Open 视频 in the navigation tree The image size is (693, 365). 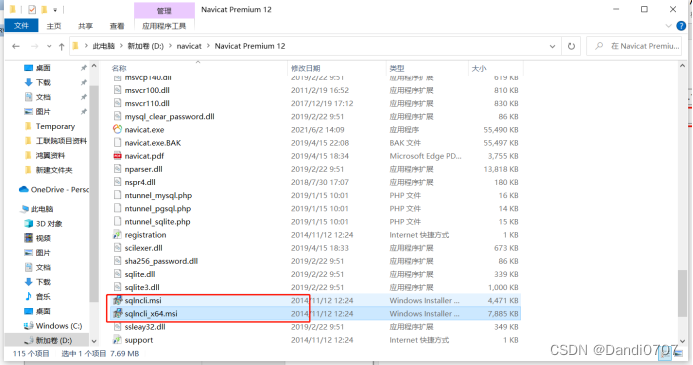43,238
